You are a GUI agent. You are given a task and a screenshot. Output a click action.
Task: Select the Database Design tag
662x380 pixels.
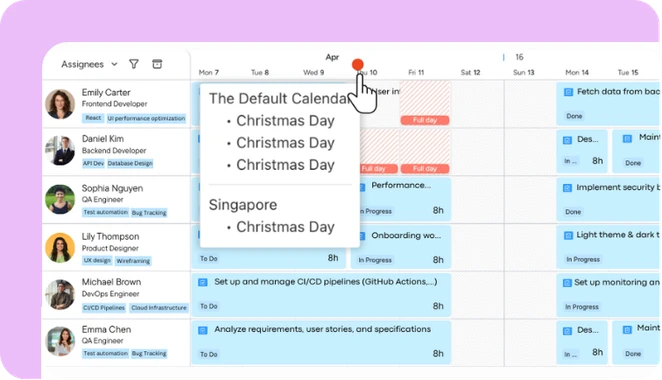coord(130,163)
